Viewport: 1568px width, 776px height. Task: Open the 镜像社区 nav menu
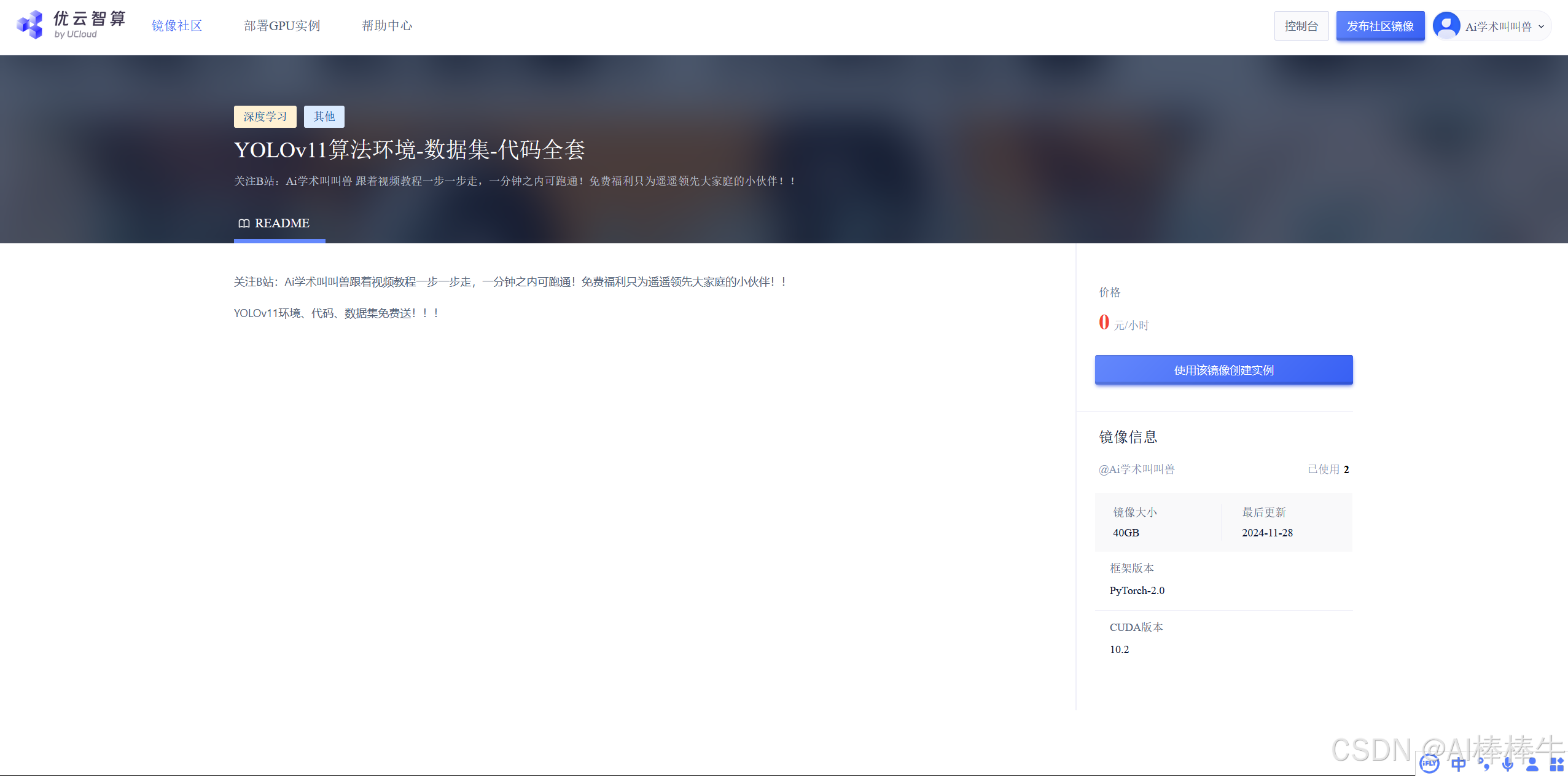177,26
